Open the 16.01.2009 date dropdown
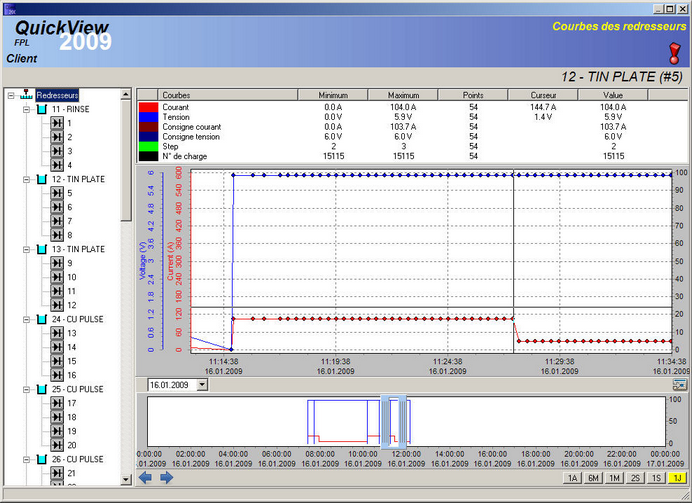Image resolution: width=692 pixels, height=503 pixels. click(x=202, y=385)
